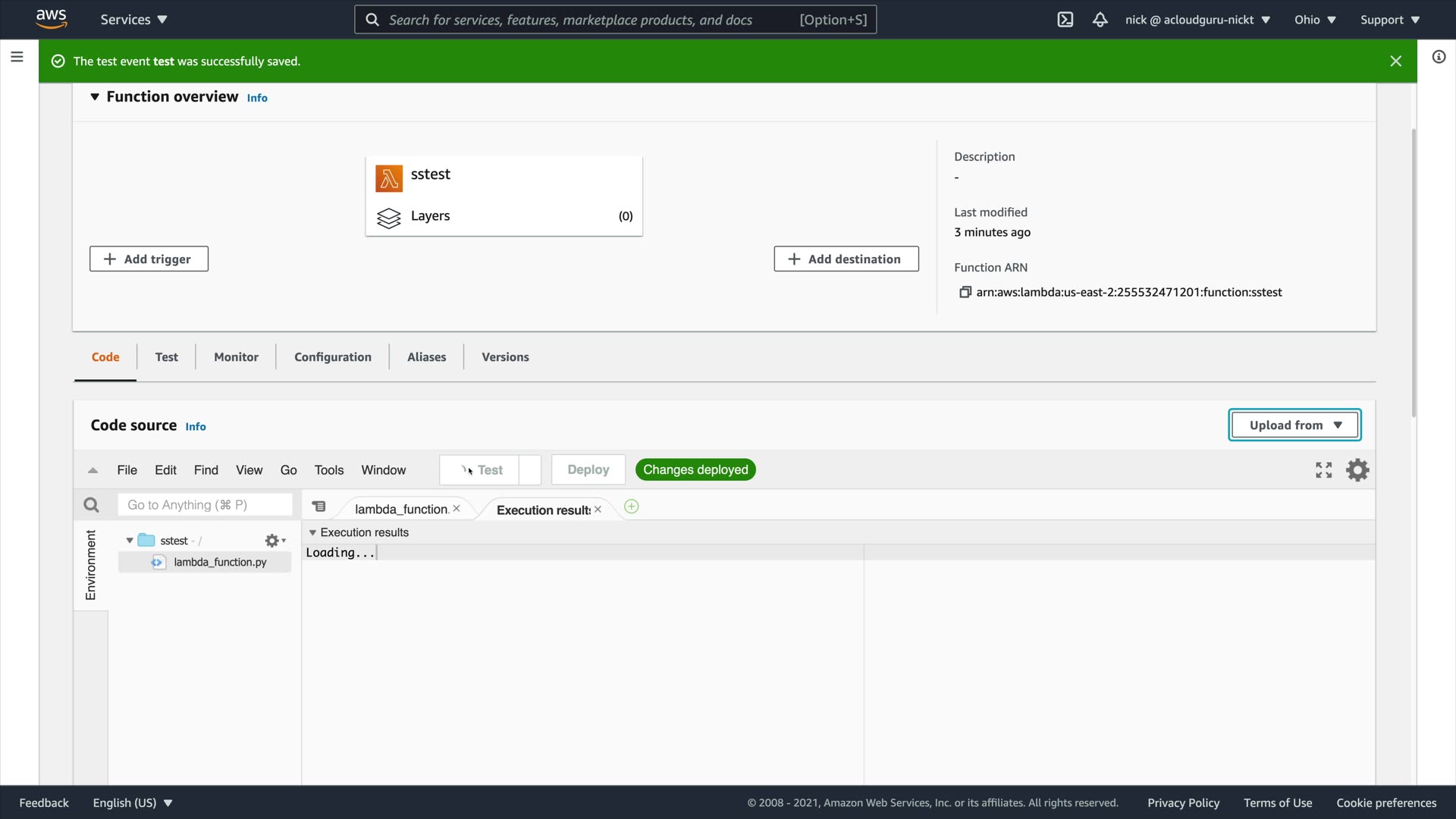1456x819 pixels.
Task: Open the Upload from dropdown
Action: [1294, 425]
